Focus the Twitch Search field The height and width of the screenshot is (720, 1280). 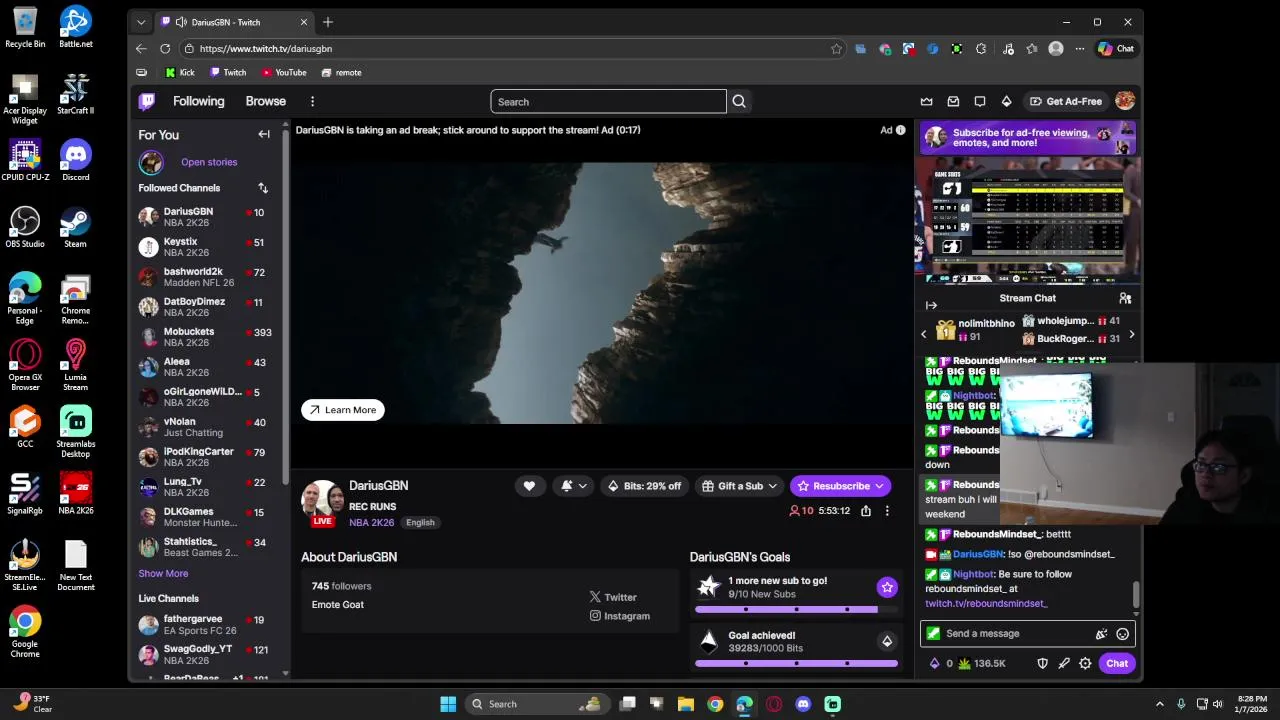click(x=608, y=101)
